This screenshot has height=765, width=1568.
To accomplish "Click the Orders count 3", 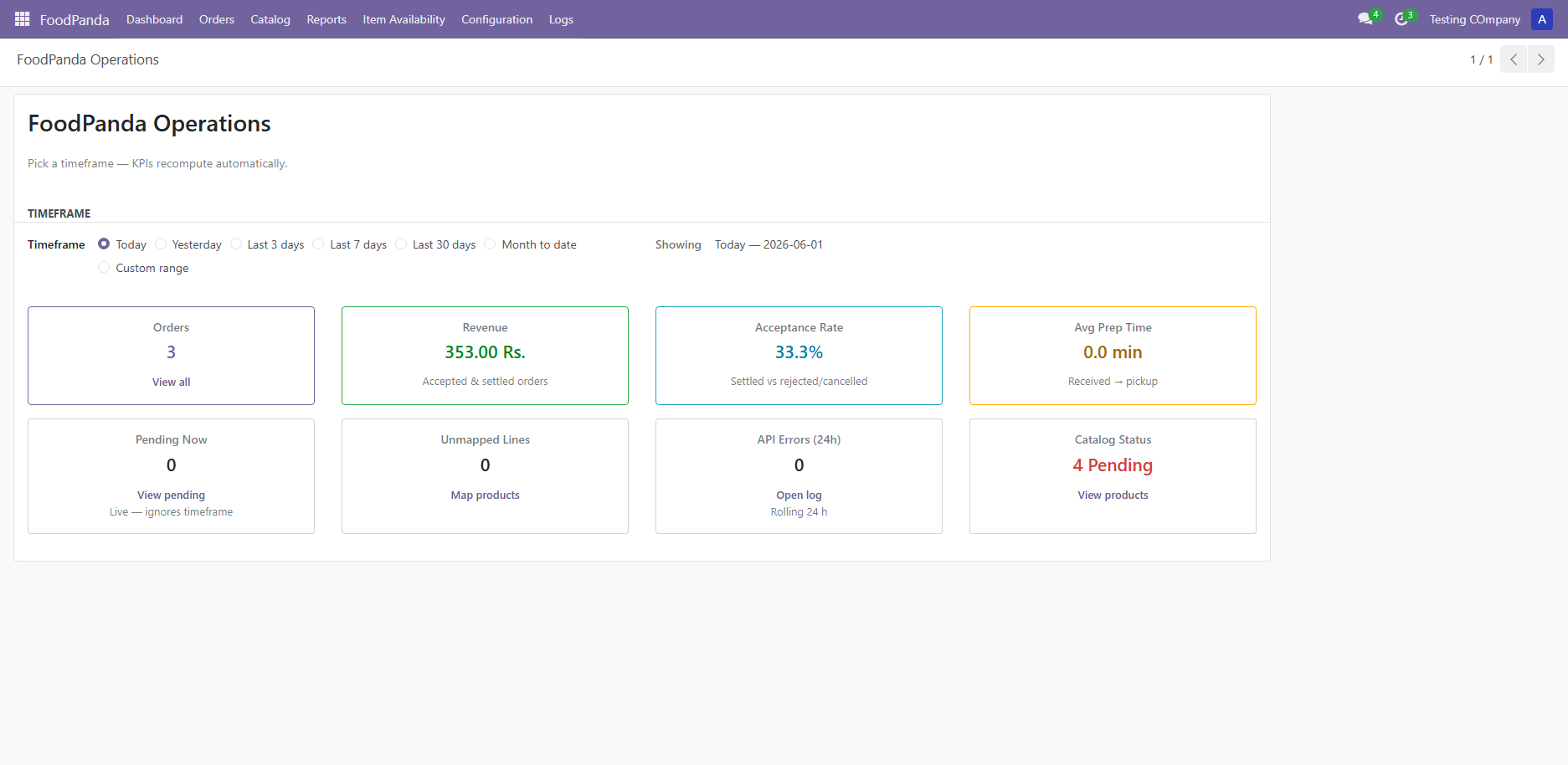I will point(172,352).
